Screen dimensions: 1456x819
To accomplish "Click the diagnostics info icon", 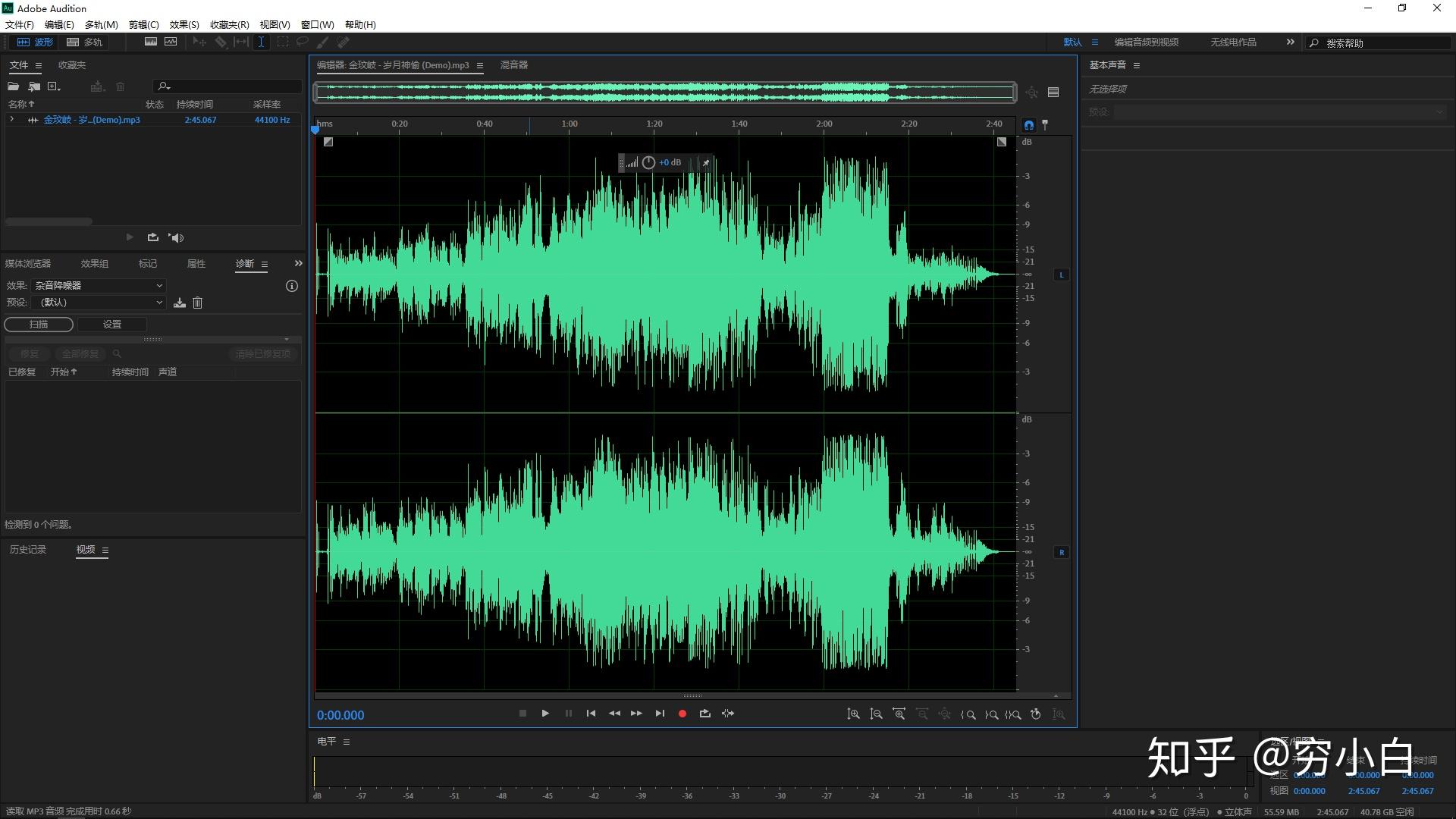I will point(292,286).
